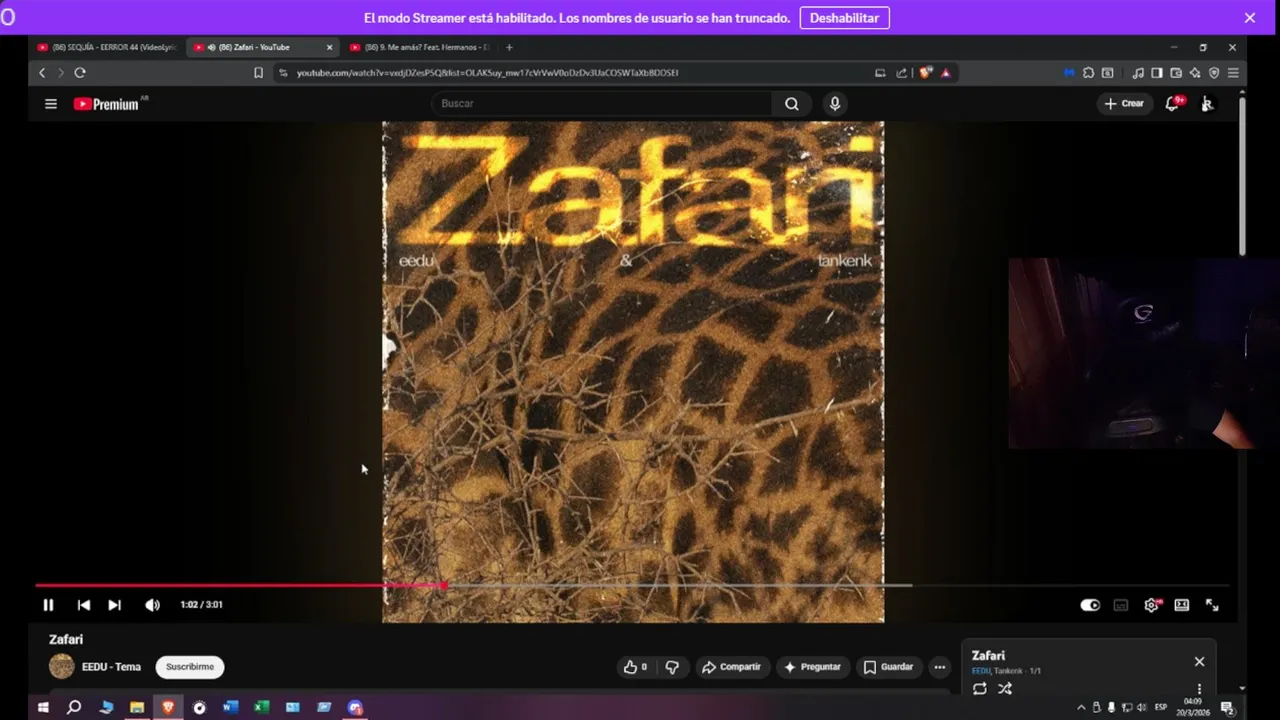Open the EEDU - Tema channel name
Image resolution: width=1280 pixels, height=720 pixels.
111,667
